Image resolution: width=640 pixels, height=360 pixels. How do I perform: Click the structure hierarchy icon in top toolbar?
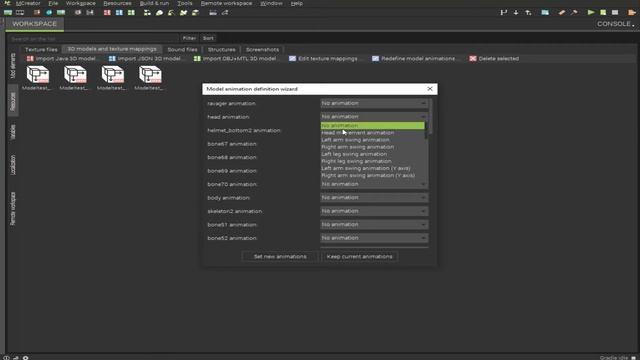147,13
